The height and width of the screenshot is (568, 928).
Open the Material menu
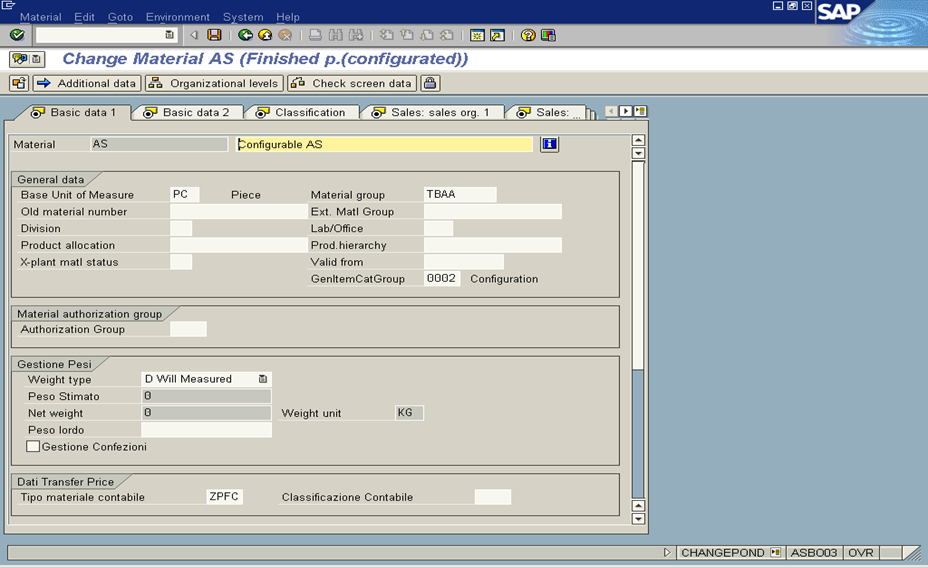pyautogui.click(x=40, y=17)
